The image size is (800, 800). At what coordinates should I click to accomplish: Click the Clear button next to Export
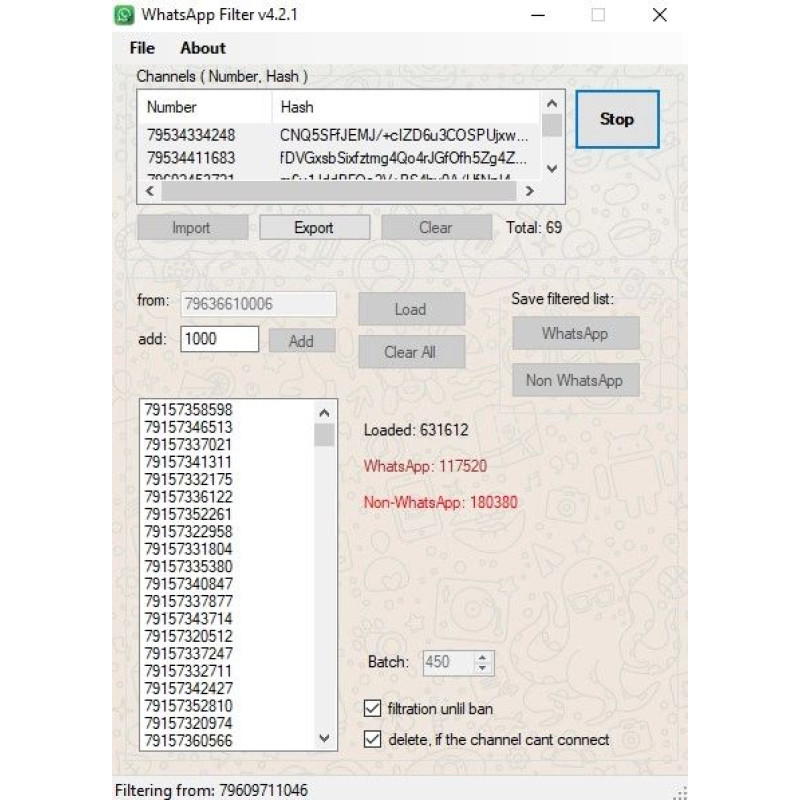point(436,227)
